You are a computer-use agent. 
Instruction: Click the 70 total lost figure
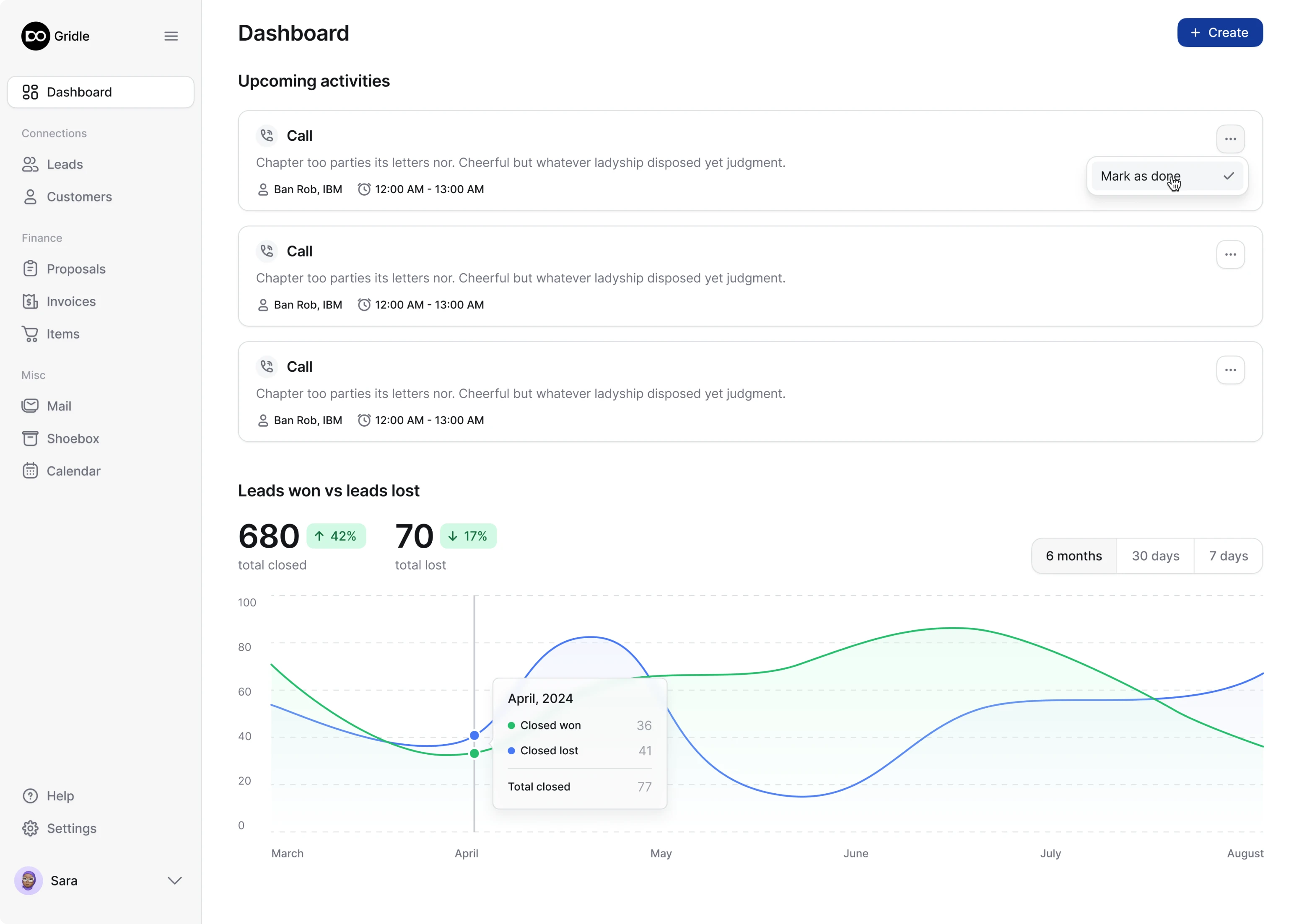[x=414, y=536]
